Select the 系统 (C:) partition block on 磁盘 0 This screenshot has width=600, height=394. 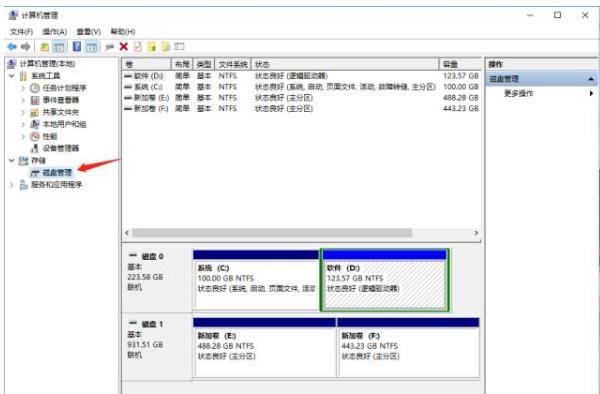click(256, 280)
